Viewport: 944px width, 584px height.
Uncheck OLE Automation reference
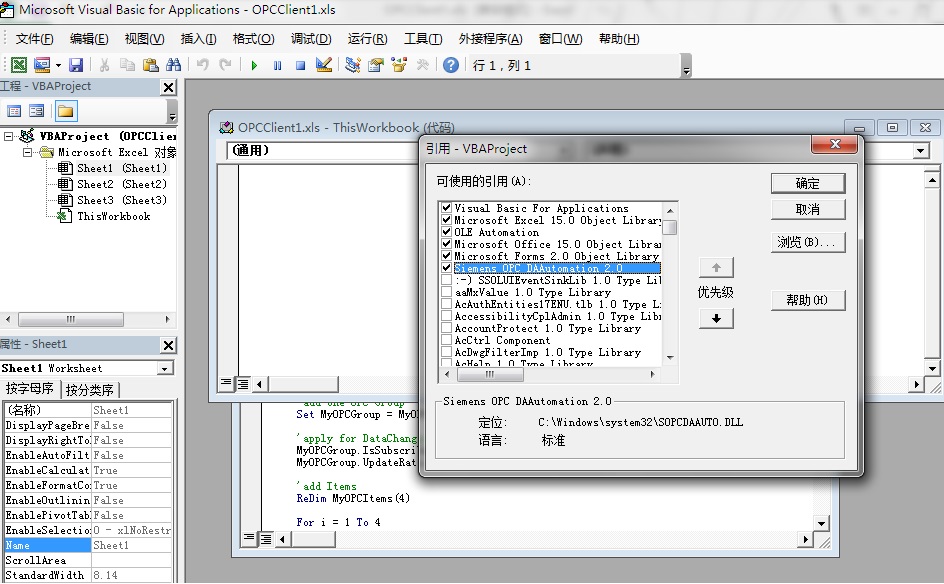click(447, 232)
